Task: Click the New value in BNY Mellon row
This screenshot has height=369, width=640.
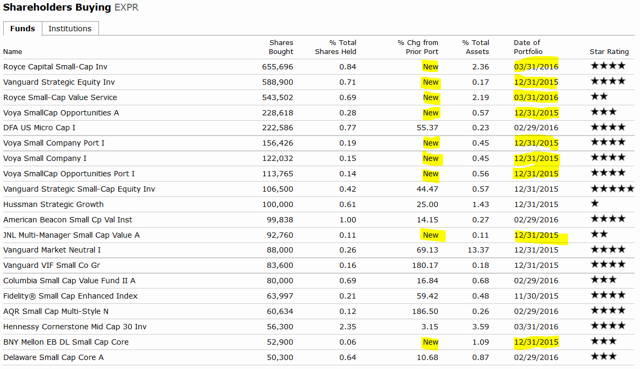Action: click(431, 342)
